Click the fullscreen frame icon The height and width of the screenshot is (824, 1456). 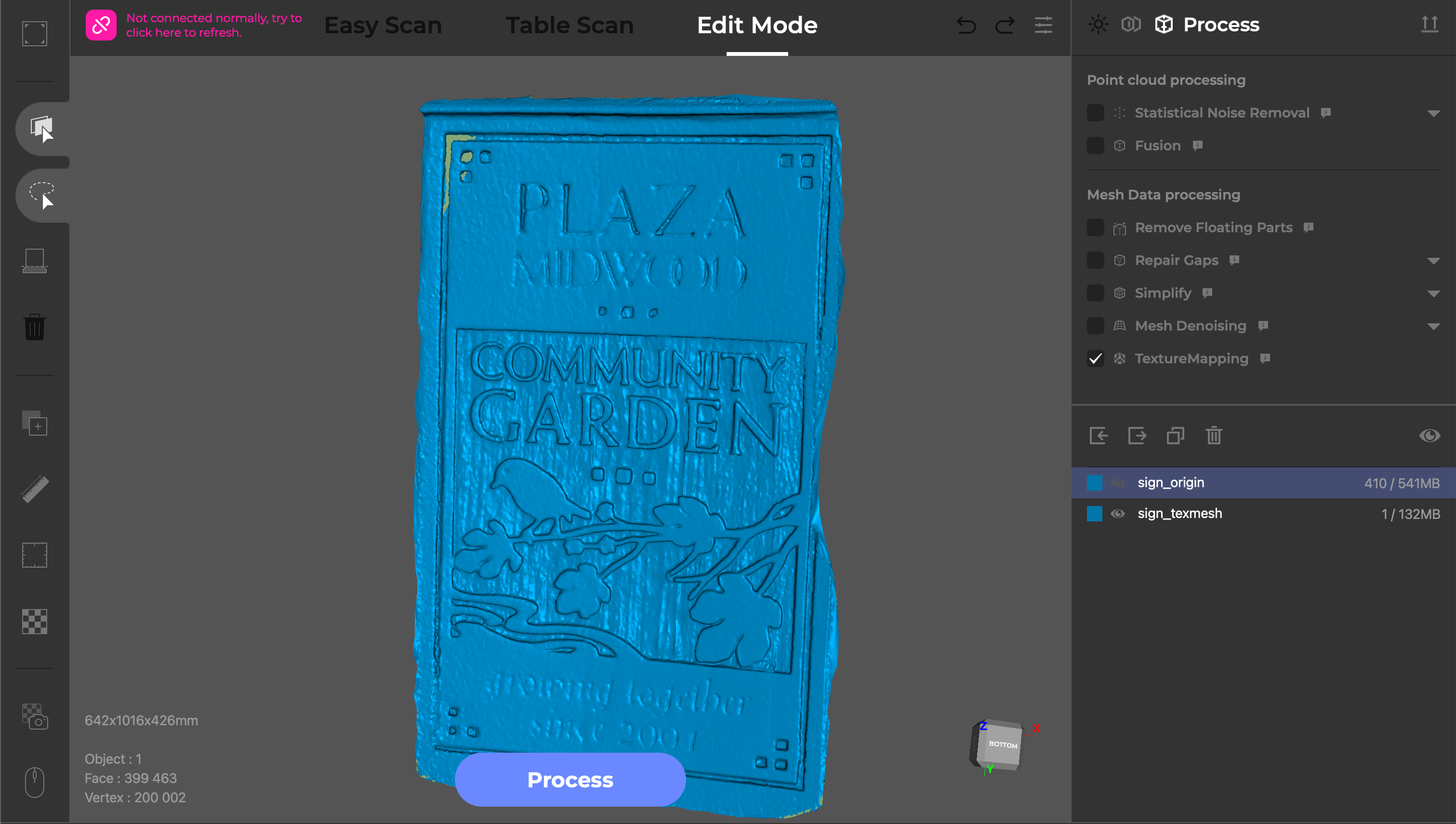[35, 33]
